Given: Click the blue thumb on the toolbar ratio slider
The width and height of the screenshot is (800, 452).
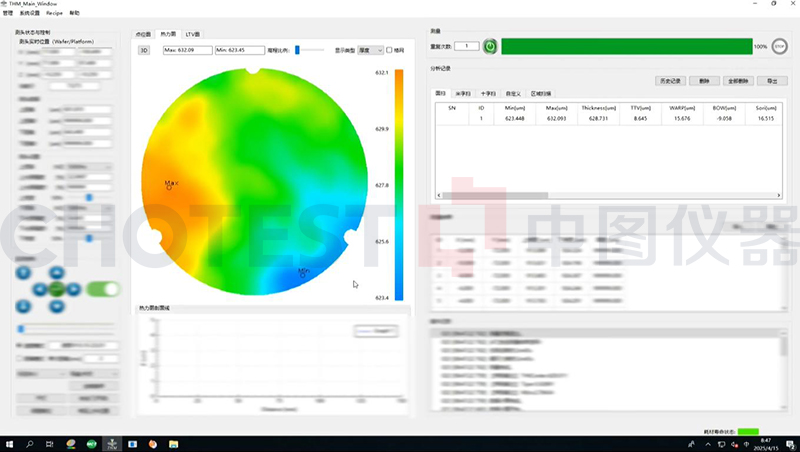Looking at the screenshot, I should coord(297,50).
